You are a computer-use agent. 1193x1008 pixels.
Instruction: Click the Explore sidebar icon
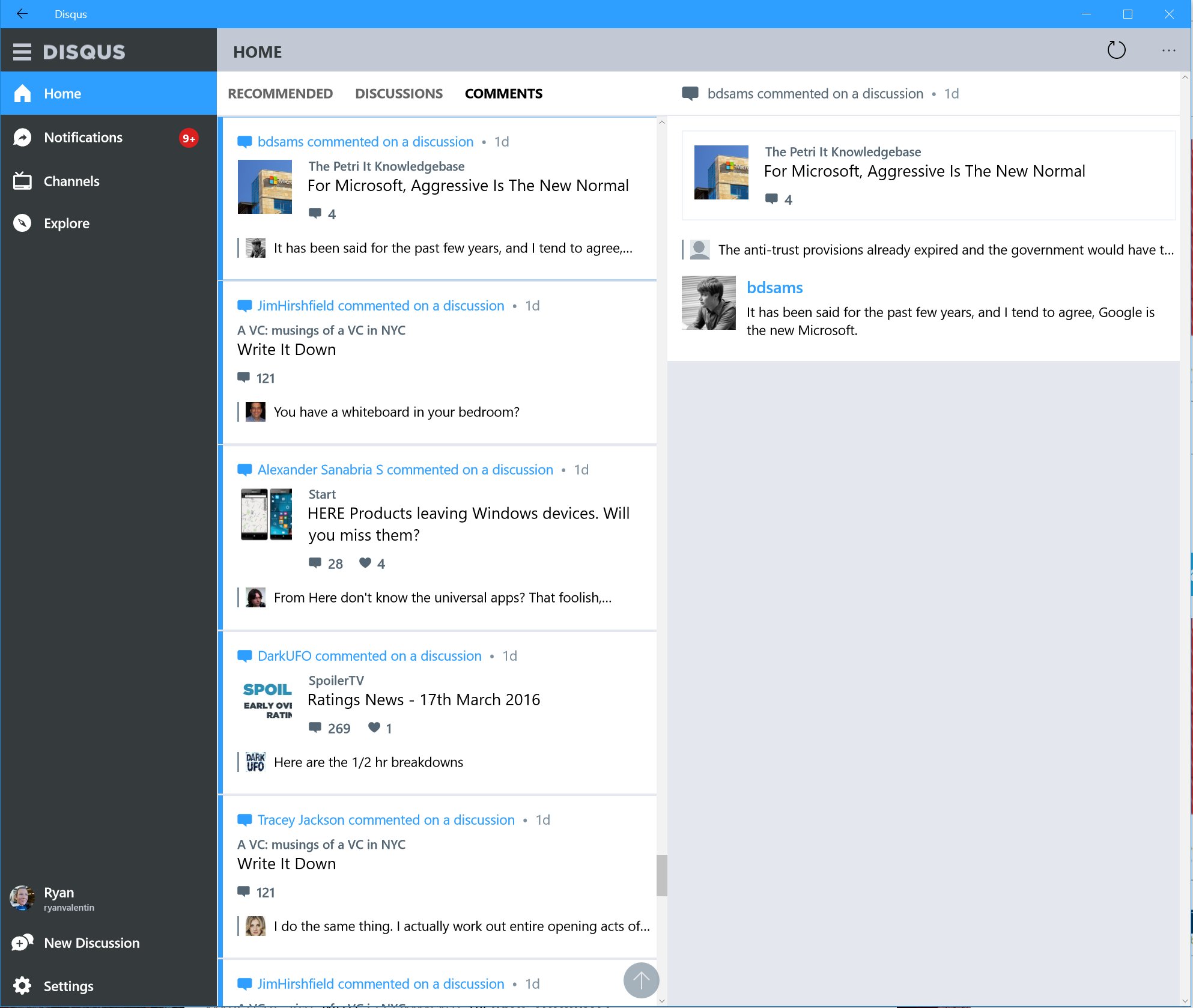pyautogui.click(x=22, y=223)
